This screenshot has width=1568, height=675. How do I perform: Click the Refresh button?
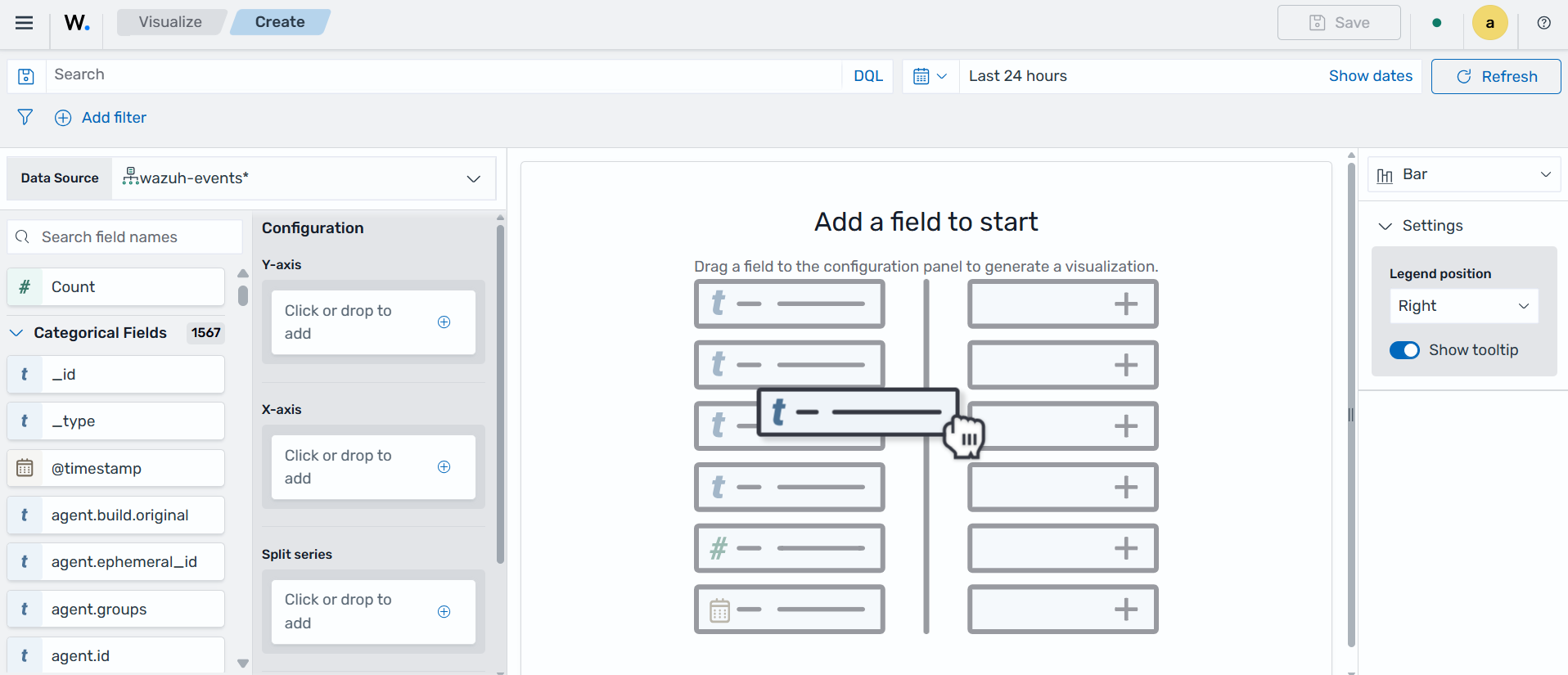pos(1496,76)
